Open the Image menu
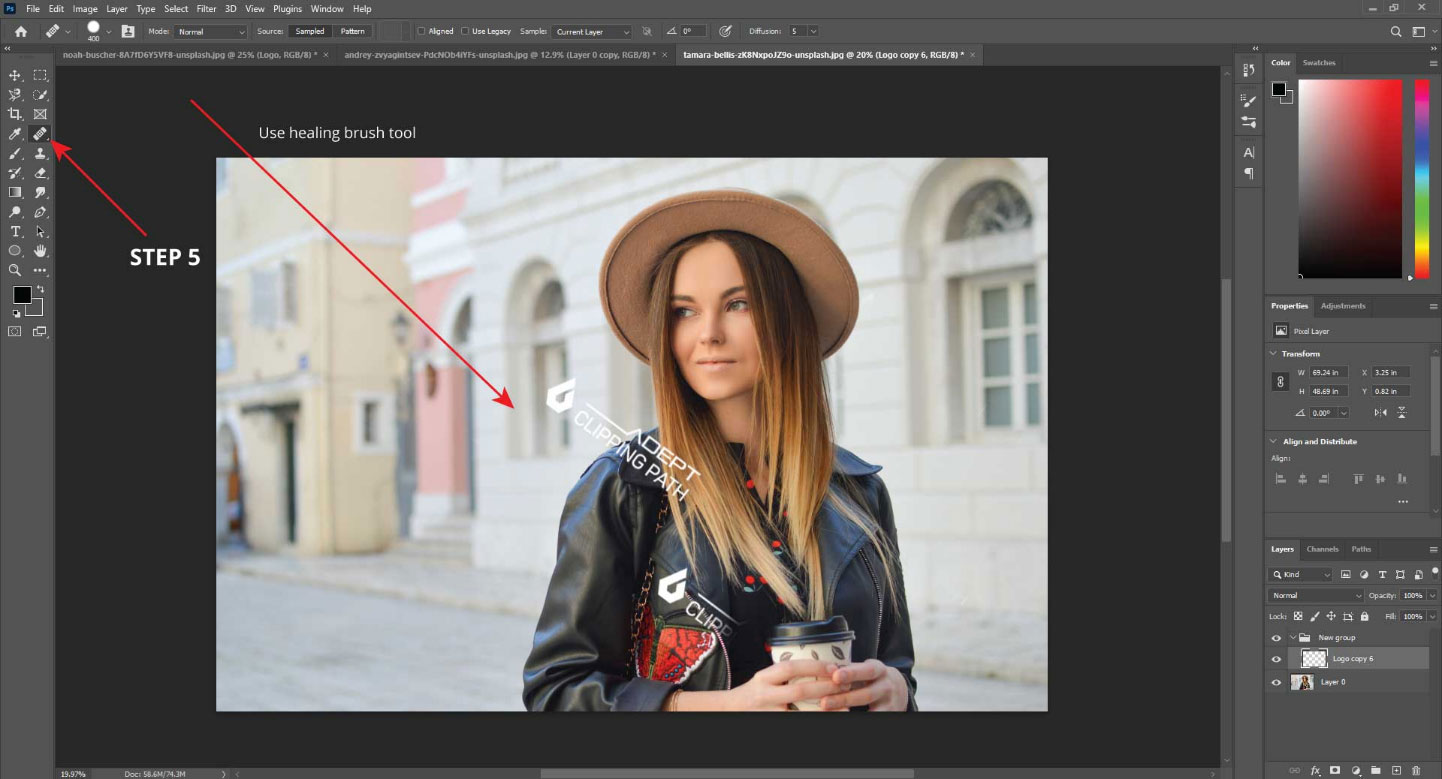 pyautogui.click(x=85, y=9)
